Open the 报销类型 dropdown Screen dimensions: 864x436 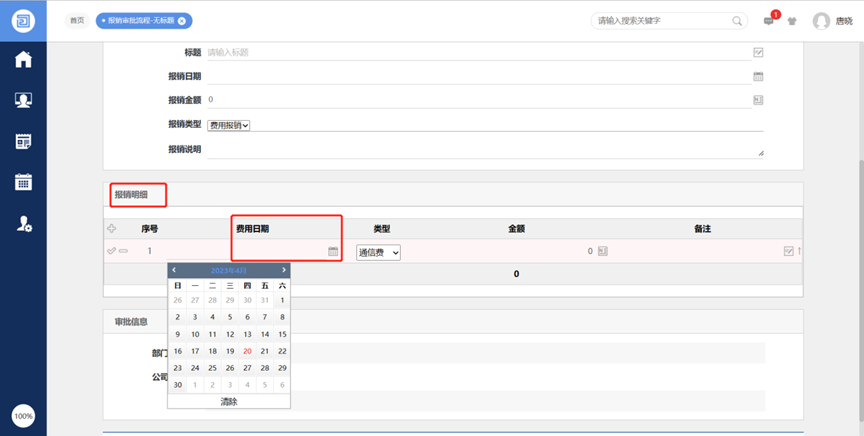tap(229, 125)
